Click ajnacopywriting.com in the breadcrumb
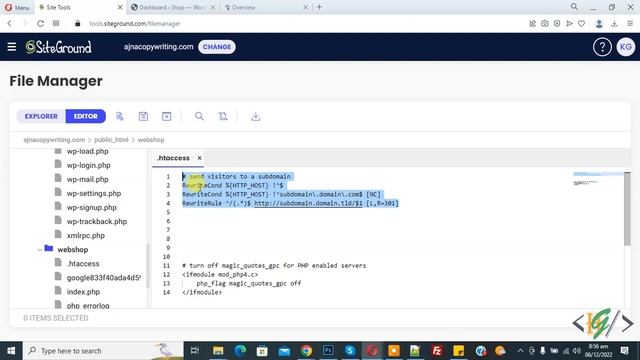 tap(54, 140)
